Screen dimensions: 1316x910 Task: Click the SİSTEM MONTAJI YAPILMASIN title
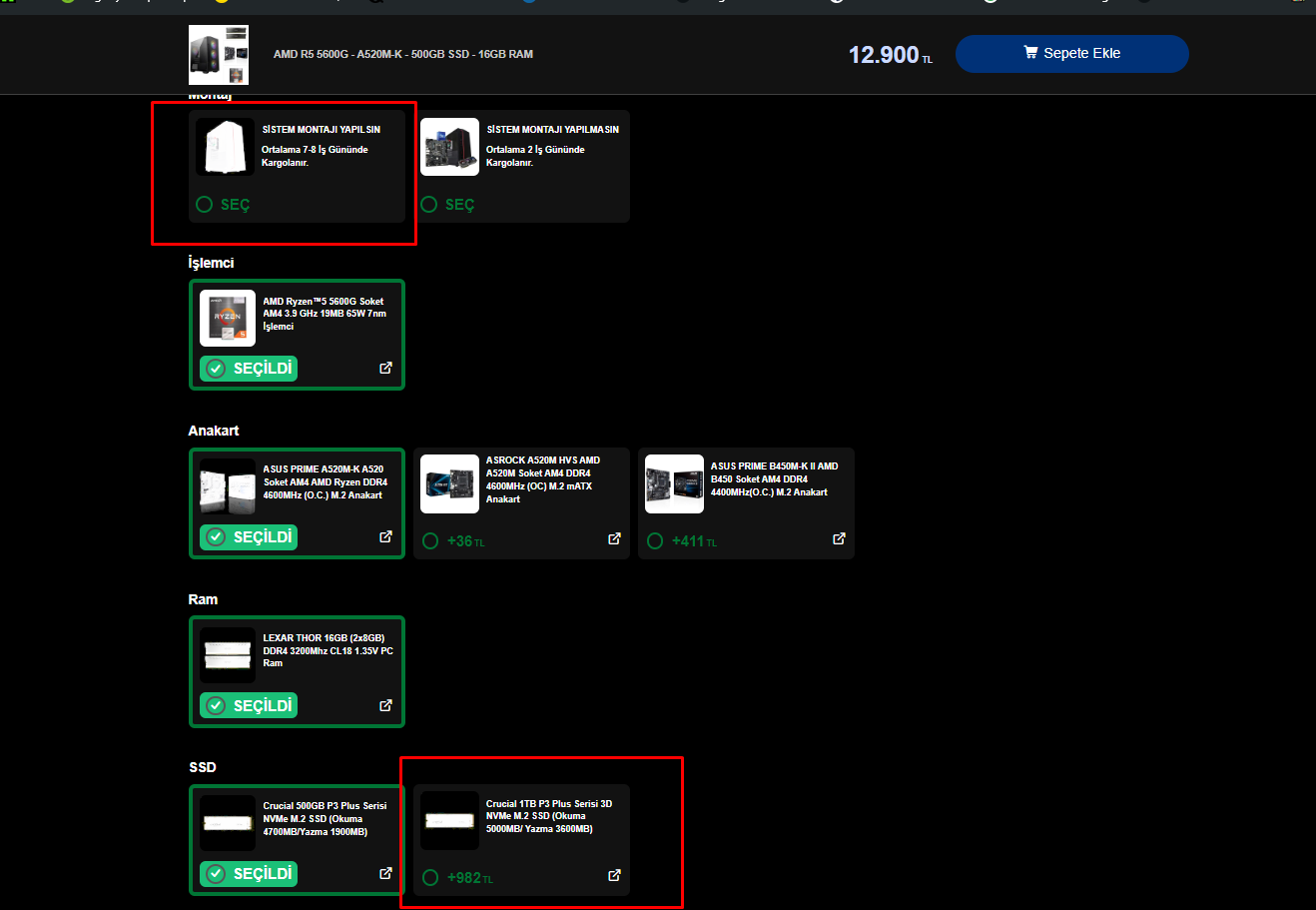552,130
